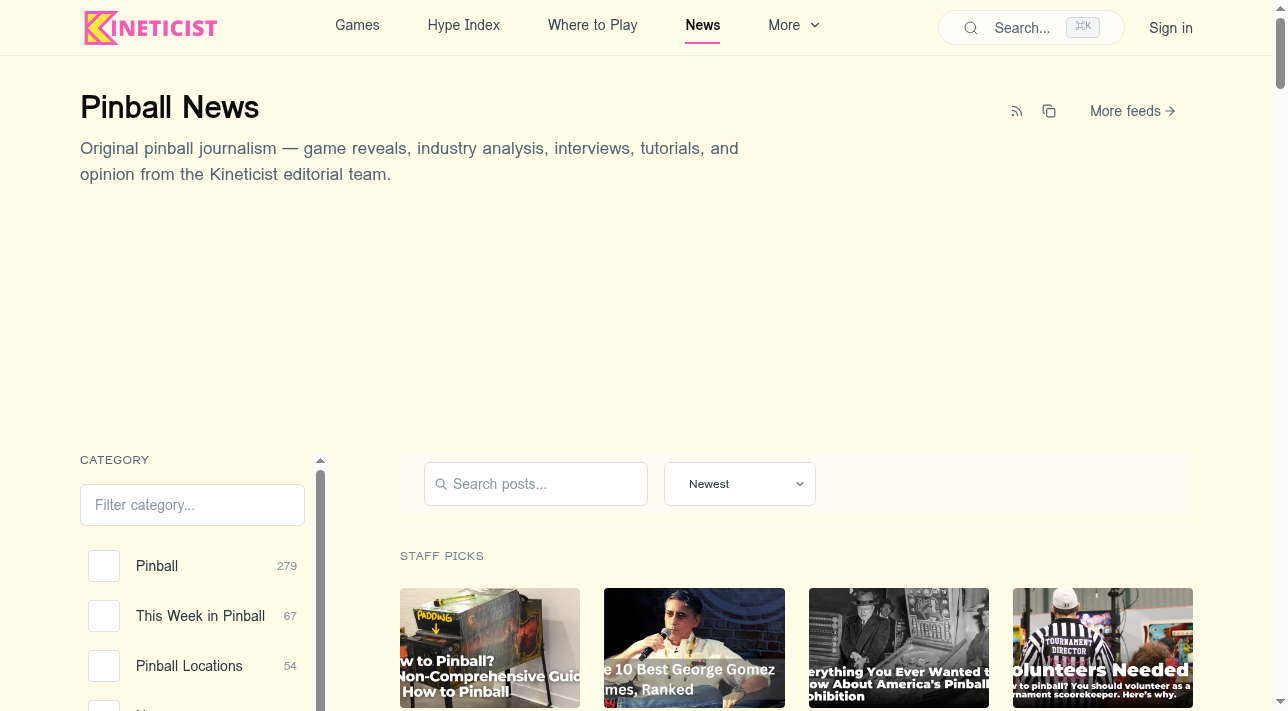Click the category list scroll-up arrow

click(321, 461)
